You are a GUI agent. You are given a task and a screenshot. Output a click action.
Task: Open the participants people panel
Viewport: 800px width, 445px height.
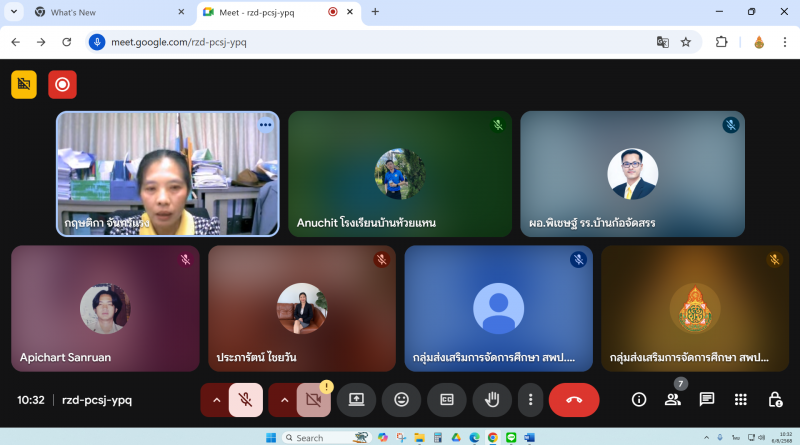(x=672, y=399)
